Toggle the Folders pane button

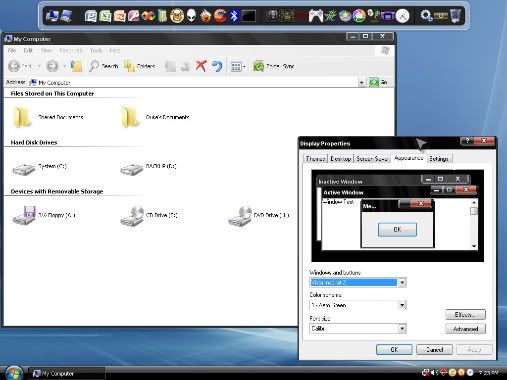[139, 66]
